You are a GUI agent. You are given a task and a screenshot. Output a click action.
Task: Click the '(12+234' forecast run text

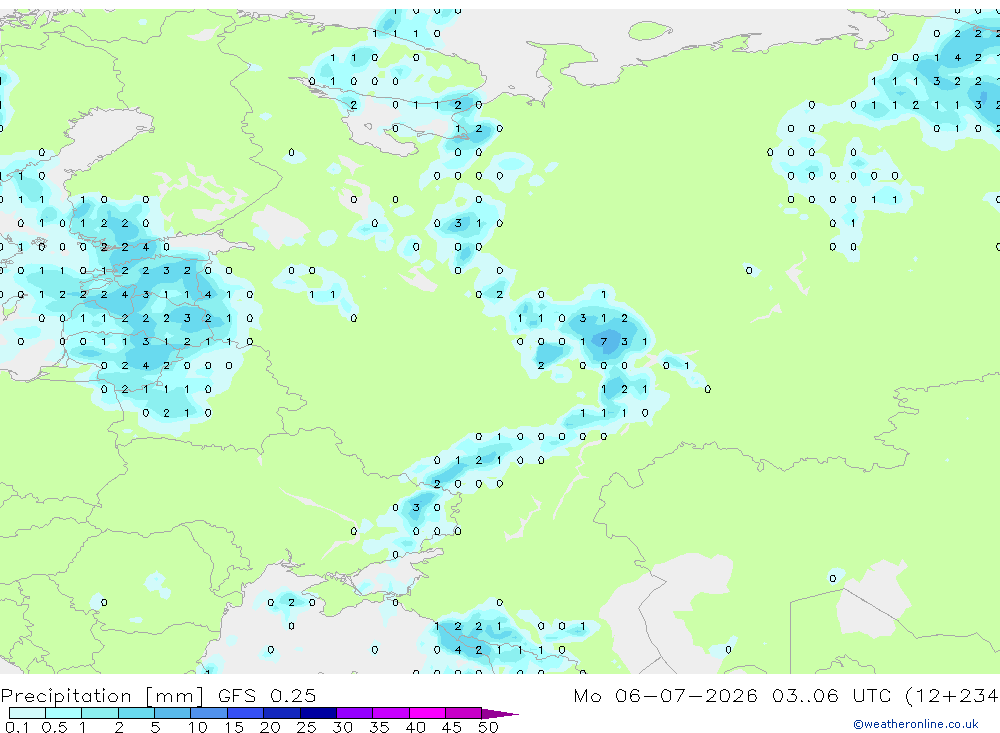click(x=952, y=696)
